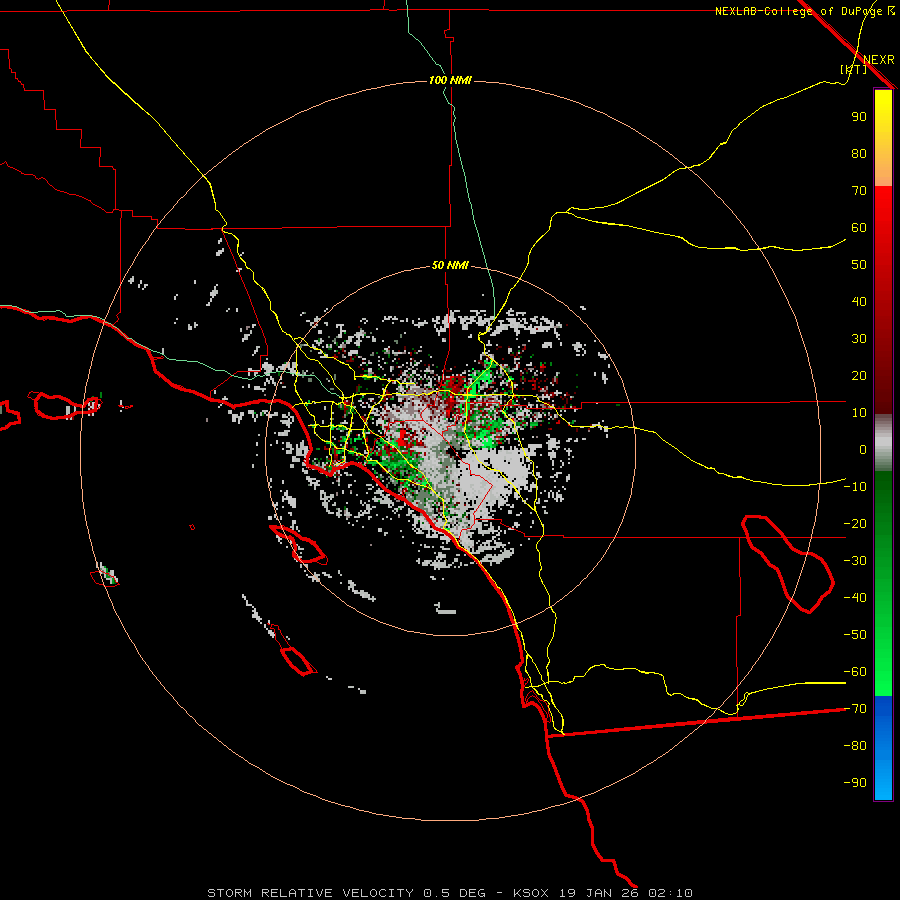Screen dimensions: 900x900
Task: Click the "-70" value on velocity scale
Action: coord(855,709)
